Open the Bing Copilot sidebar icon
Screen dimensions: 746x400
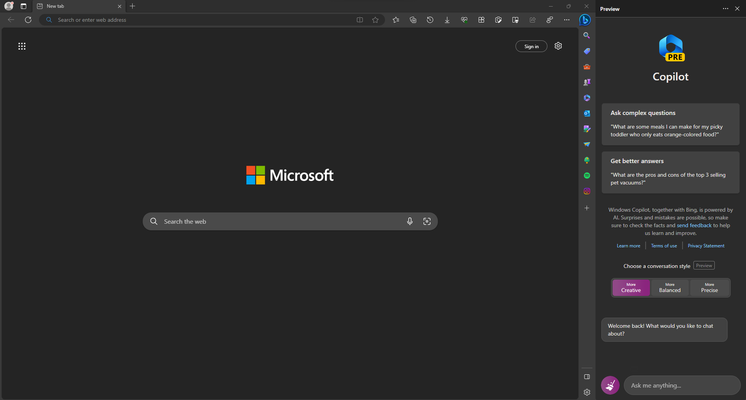tap(585, 20)
